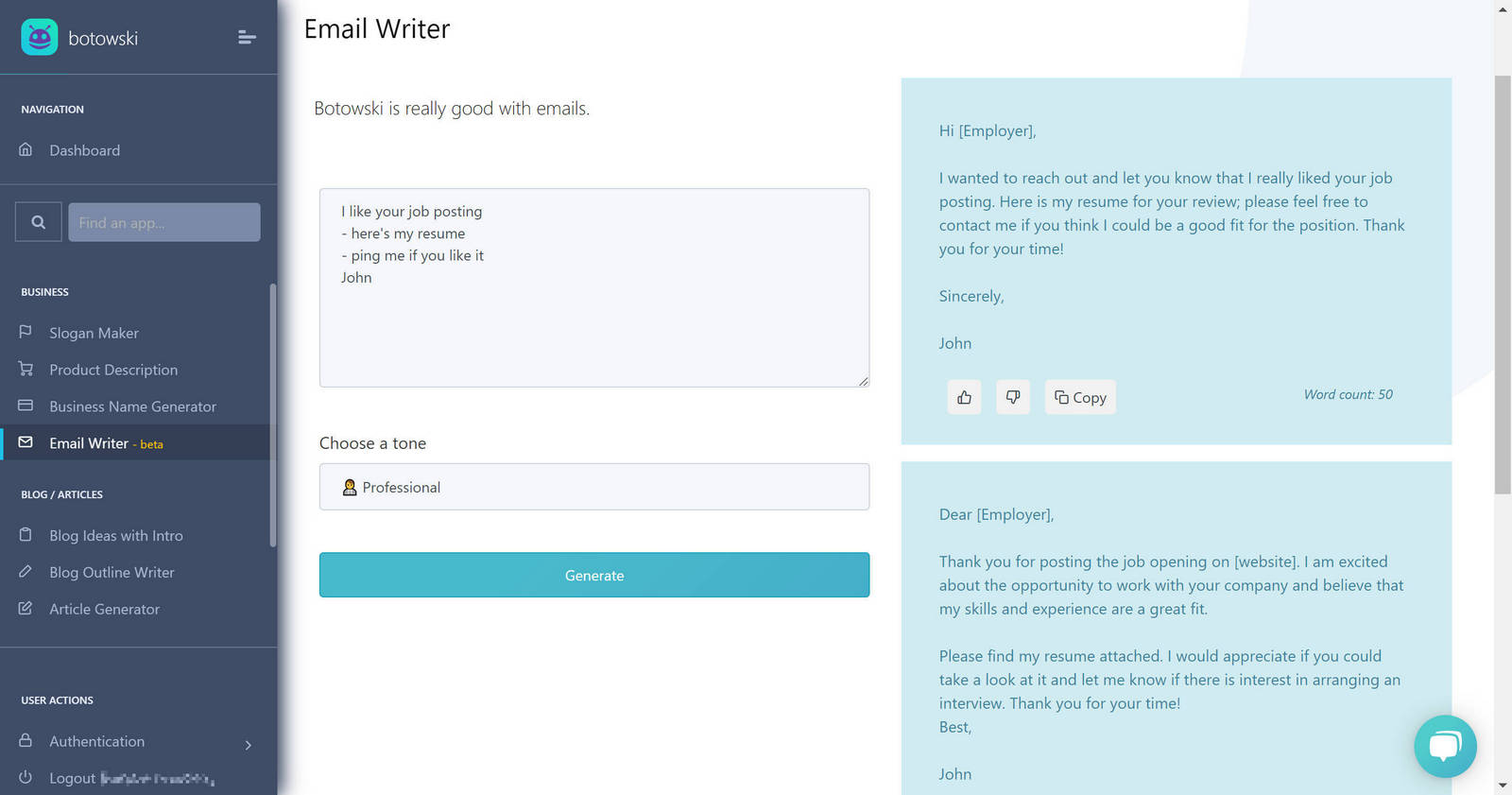Image resolution: width=1512 pixels, height=795 pixels.
Task: Open the Choose a tone dropdown
Action: (x=593, y=487)
